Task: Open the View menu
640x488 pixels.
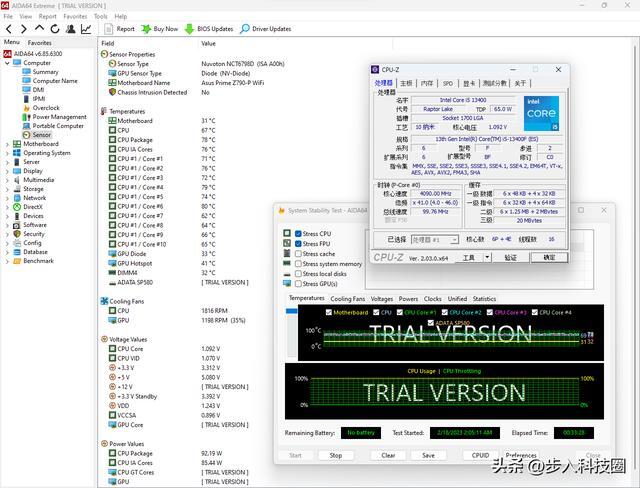Action: (x=25, y=16)
